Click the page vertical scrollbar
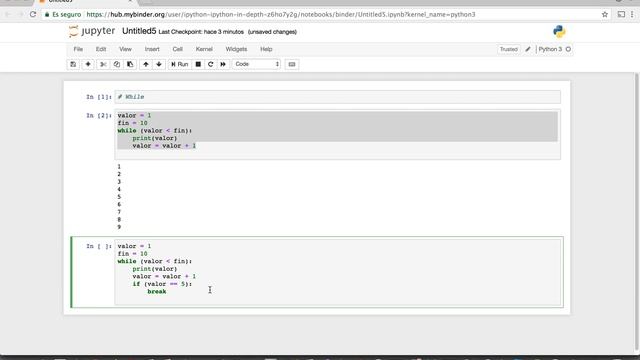Viewport: 640px width, 360px height. point(637,212)
